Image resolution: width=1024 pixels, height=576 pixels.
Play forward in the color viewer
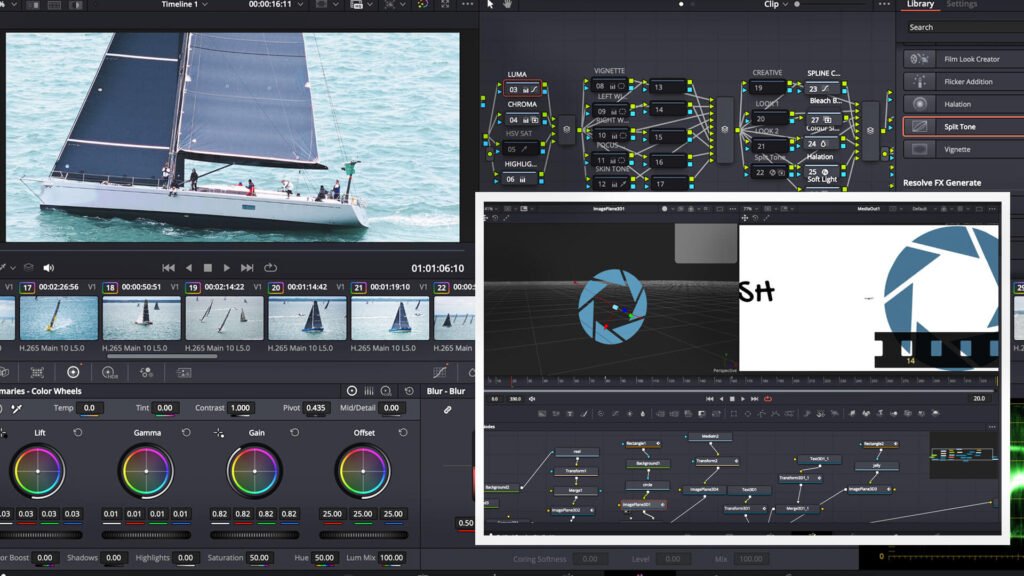coord(227,268)
